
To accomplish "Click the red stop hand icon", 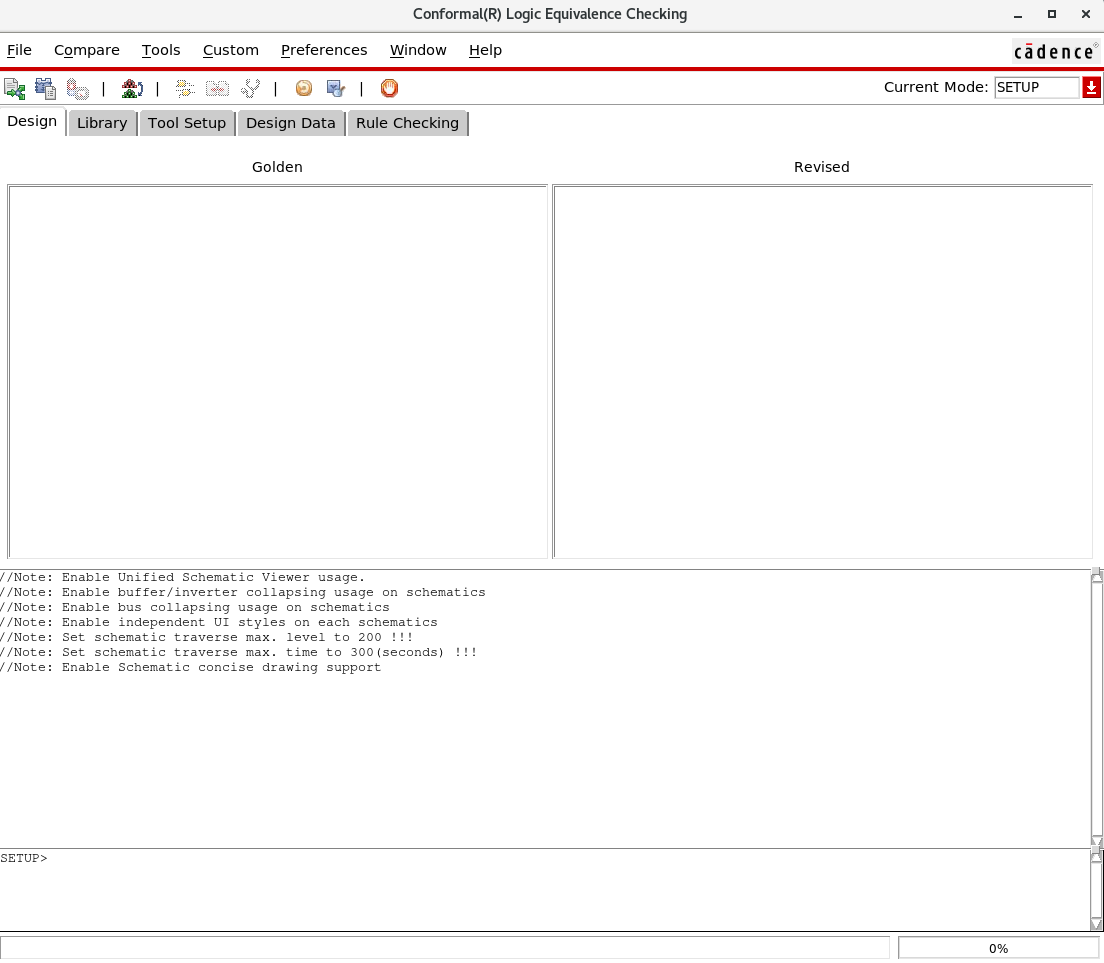I will coord(389,88).
